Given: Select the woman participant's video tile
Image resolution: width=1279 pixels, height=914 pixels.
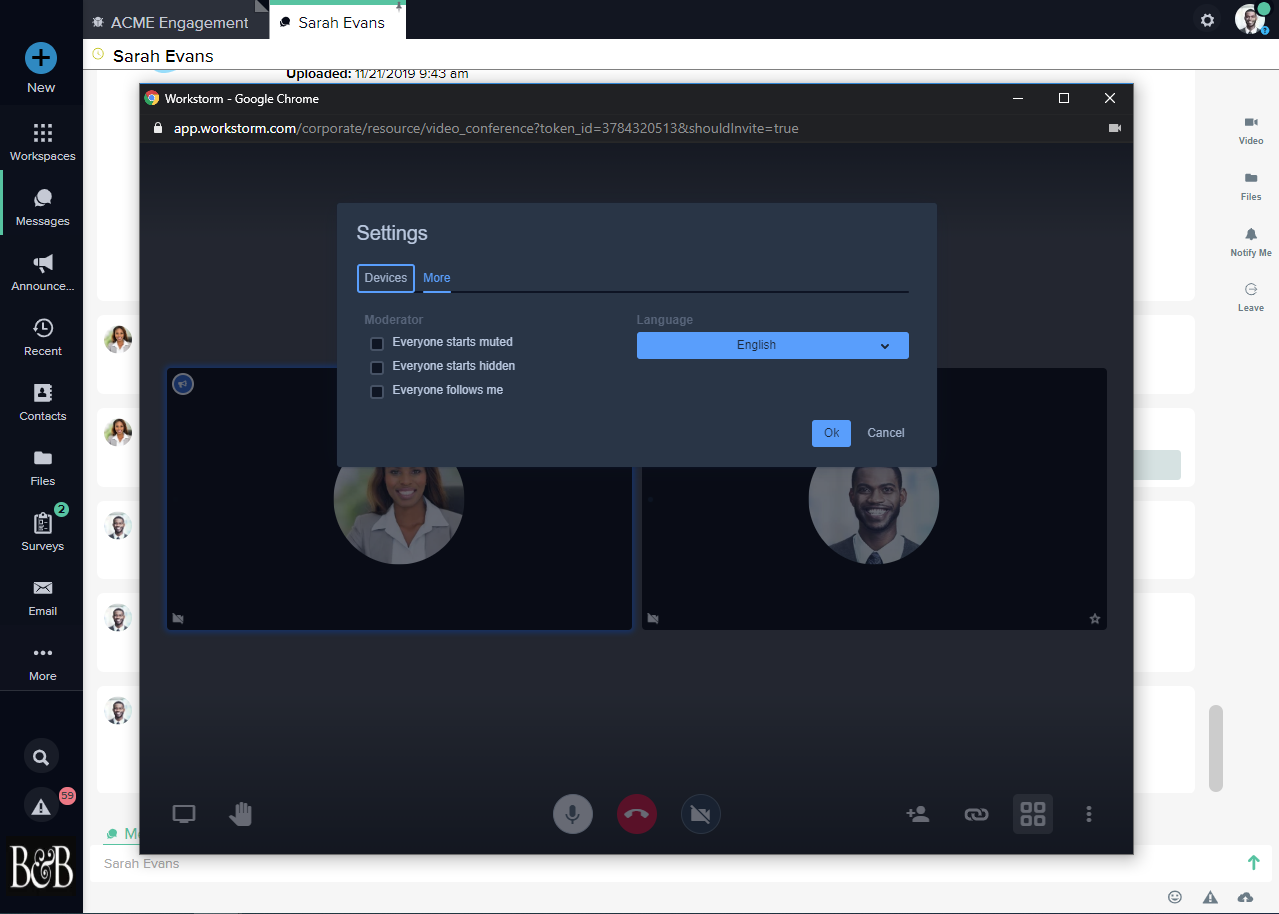Looking at the screenshot, I should coord(399,499).
